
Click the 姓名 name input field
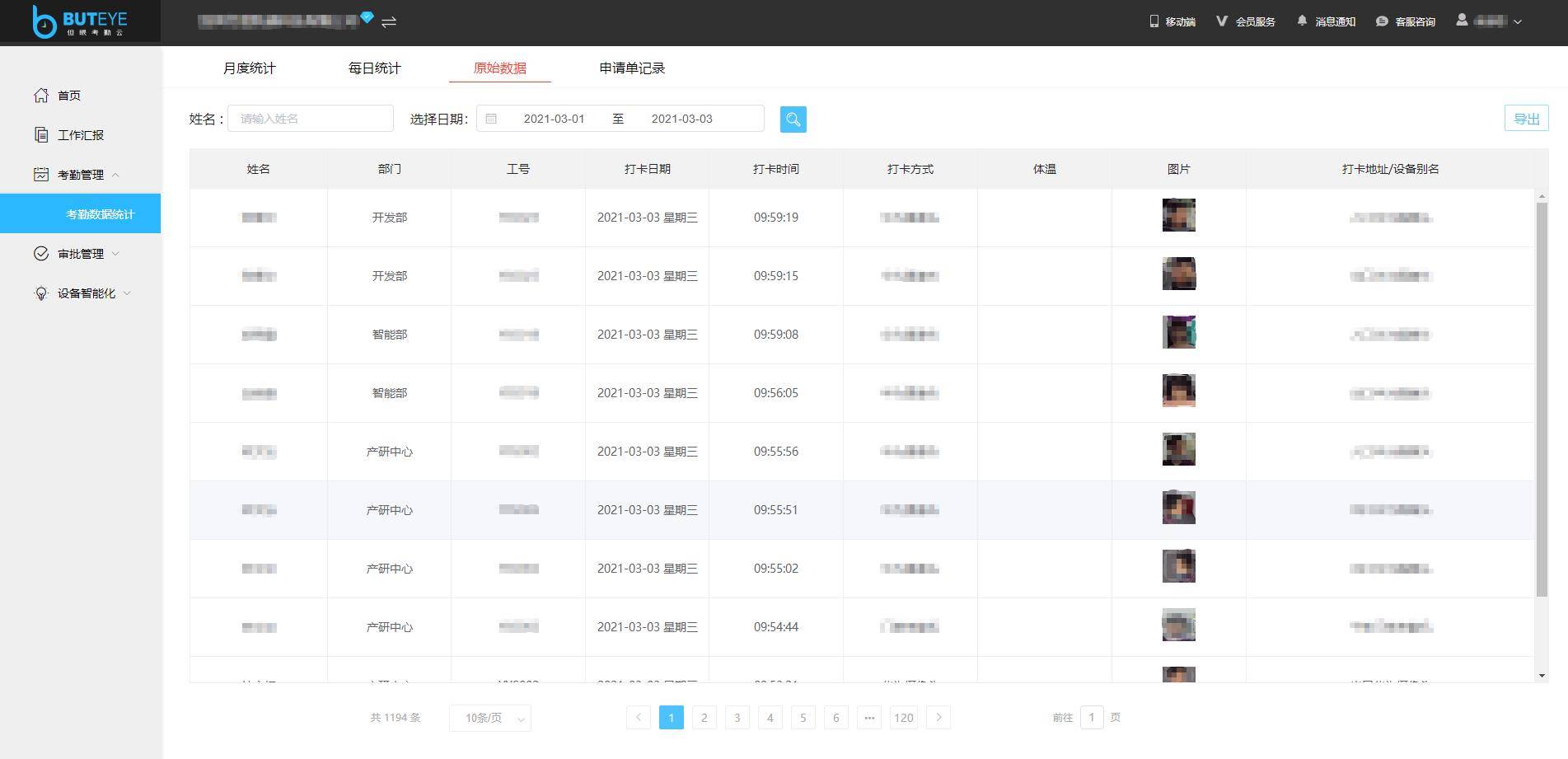311,119
